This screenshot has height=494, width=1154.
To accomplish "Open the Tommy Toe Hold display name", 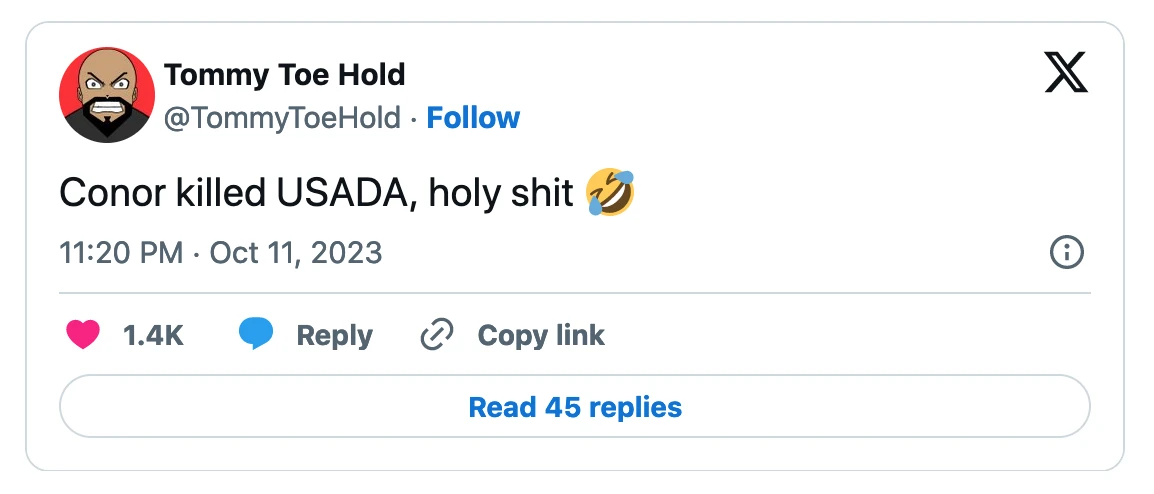I will point(284,74).
